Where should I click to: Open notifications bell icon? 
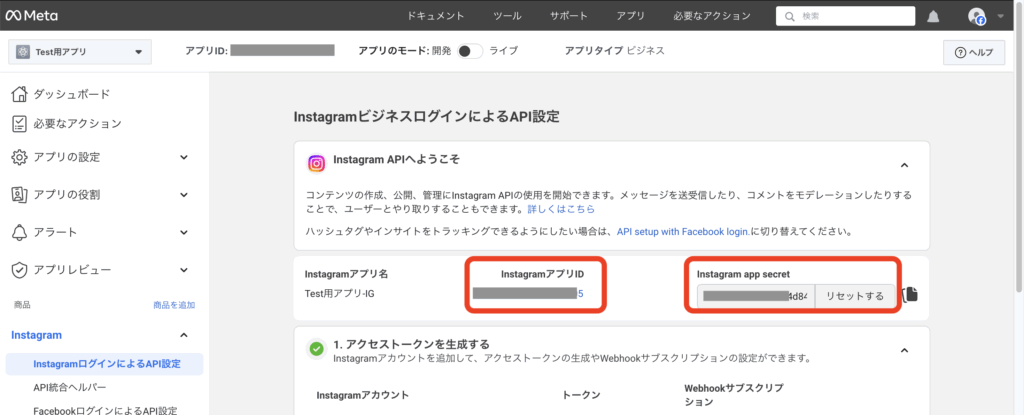click(x=933, y=16)
